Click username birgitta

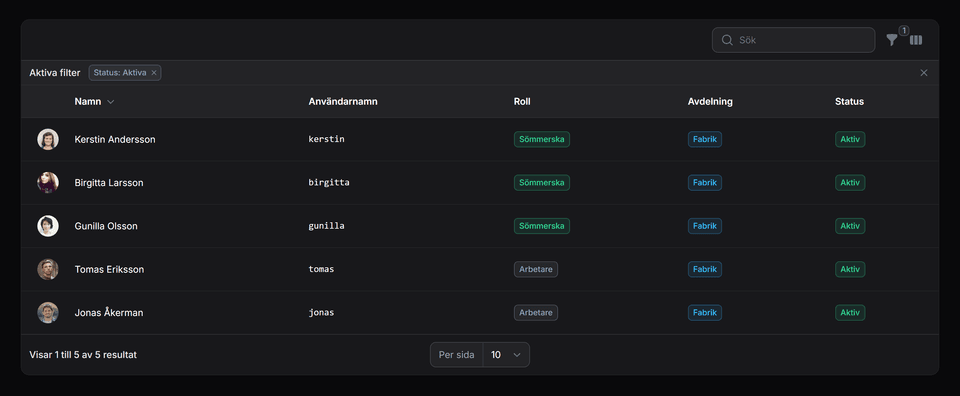pos(329,183)
